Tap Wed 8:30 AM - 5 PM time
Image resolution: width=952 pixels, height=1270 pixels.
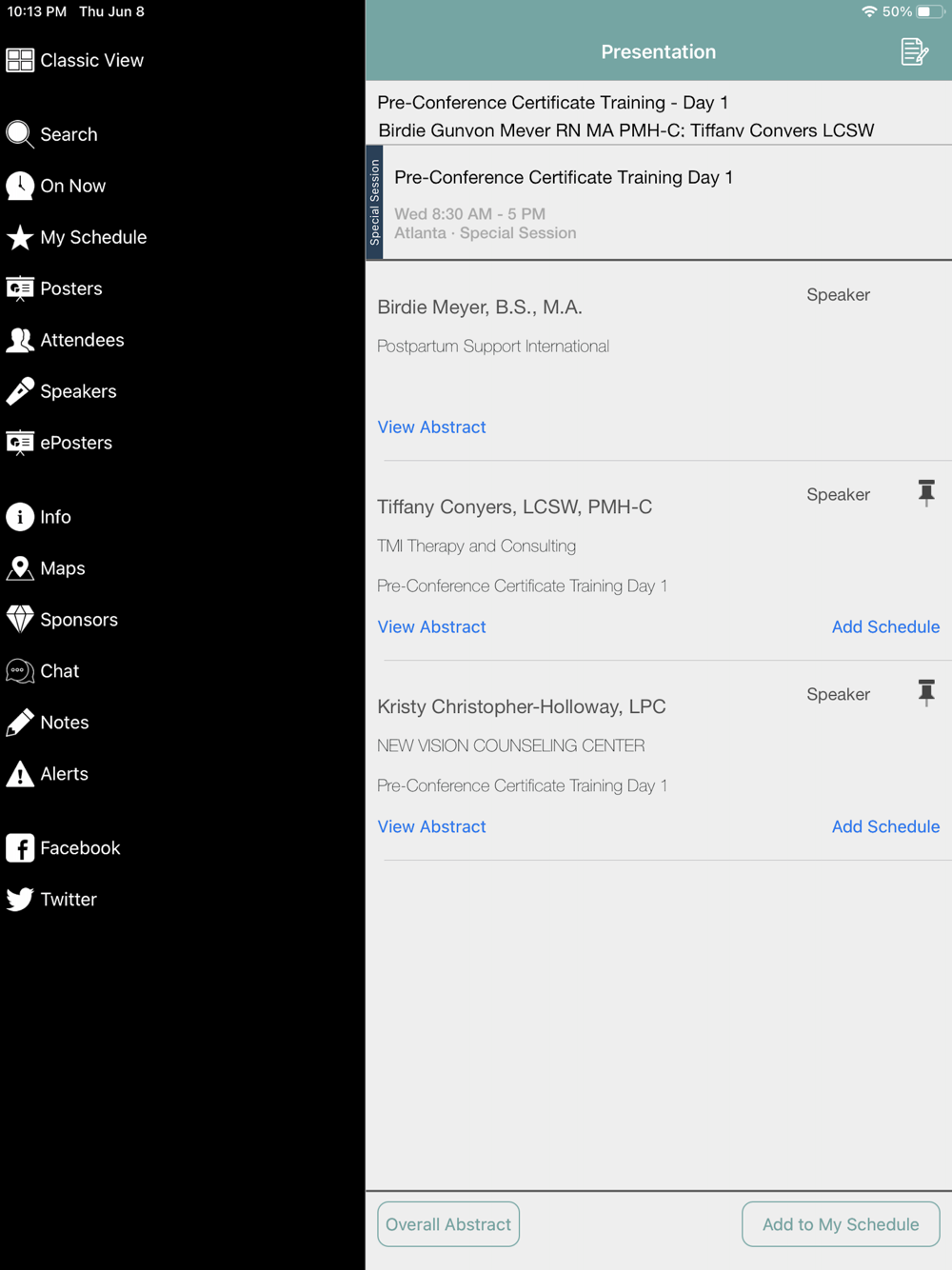[470, 214]
